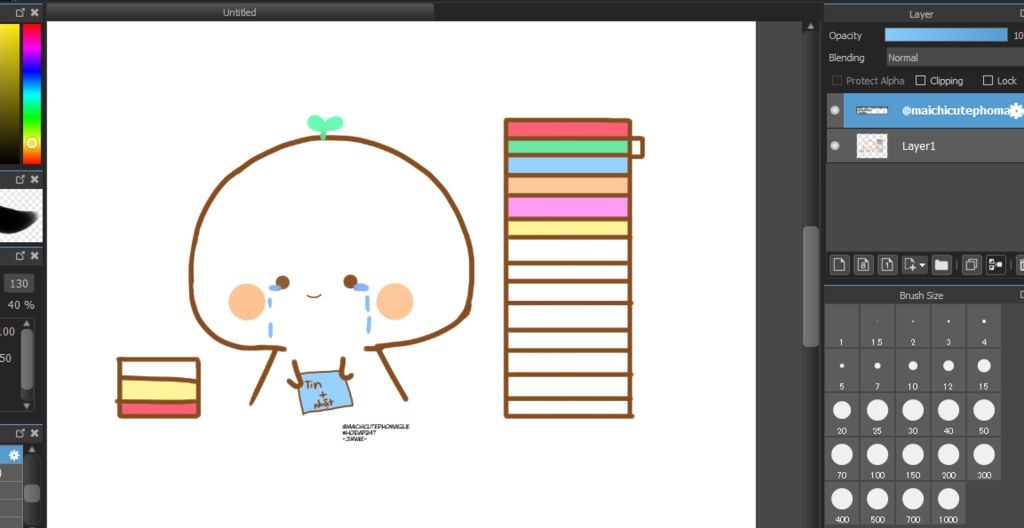The image size is (1024, 528).
Task: Click the Brush Size panel header
Action: coord(921,295)
